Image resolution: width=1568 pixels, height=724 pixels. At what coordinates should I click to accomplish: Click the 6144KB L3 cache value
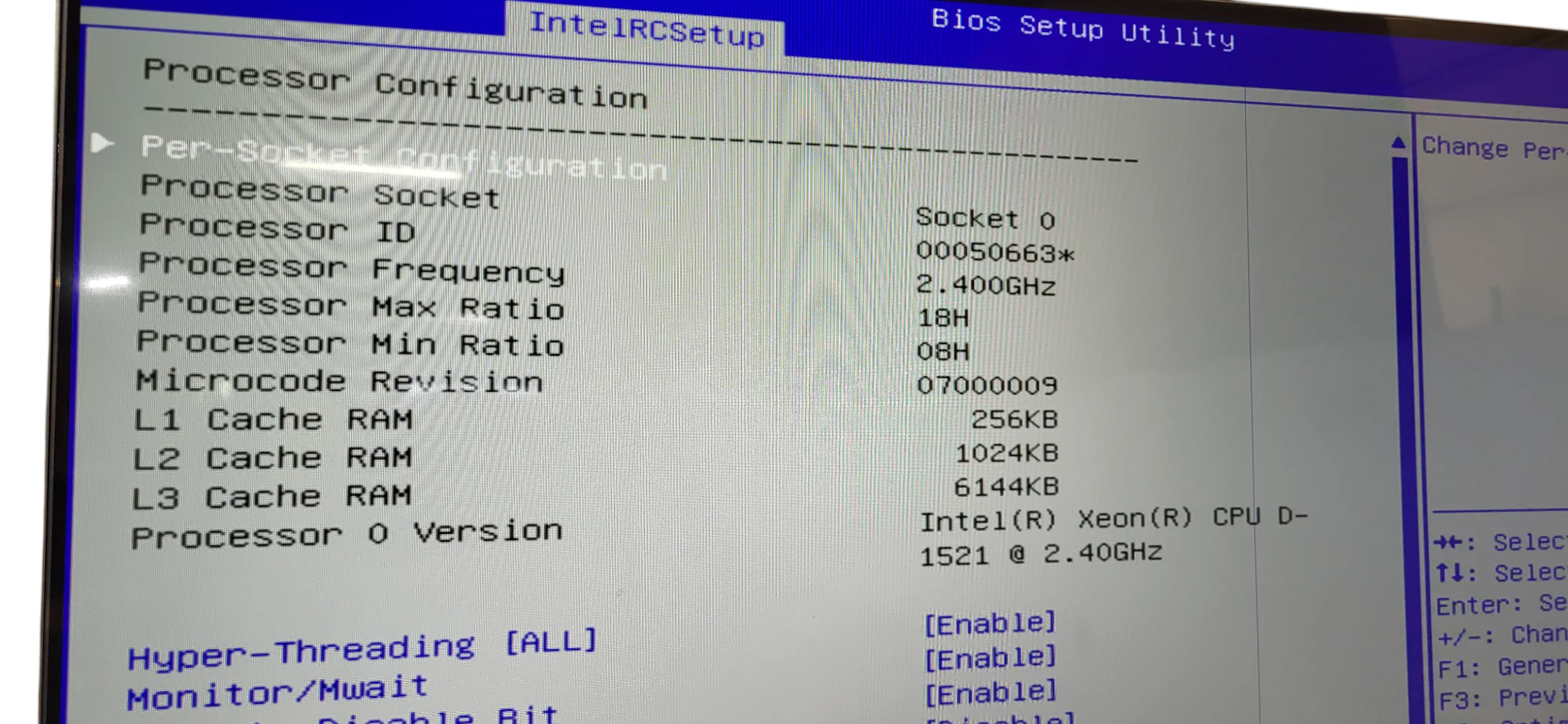pos(1006,487)
